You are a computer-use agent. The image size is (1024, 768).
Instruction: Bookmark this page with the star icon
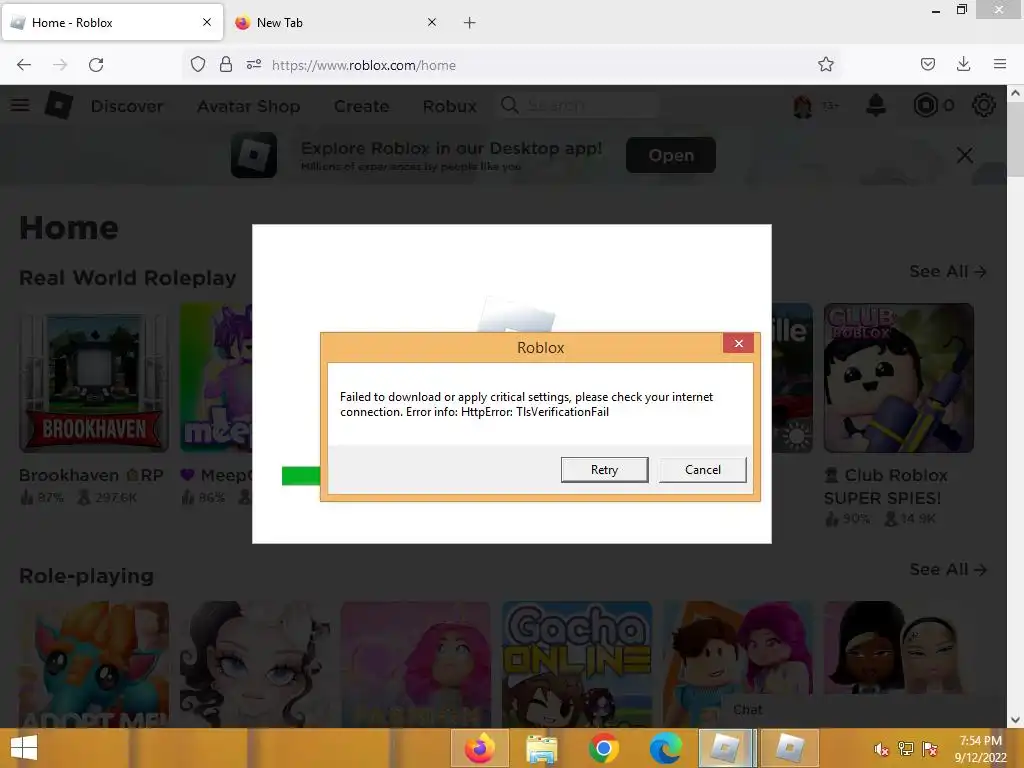[x=825, y=64]
